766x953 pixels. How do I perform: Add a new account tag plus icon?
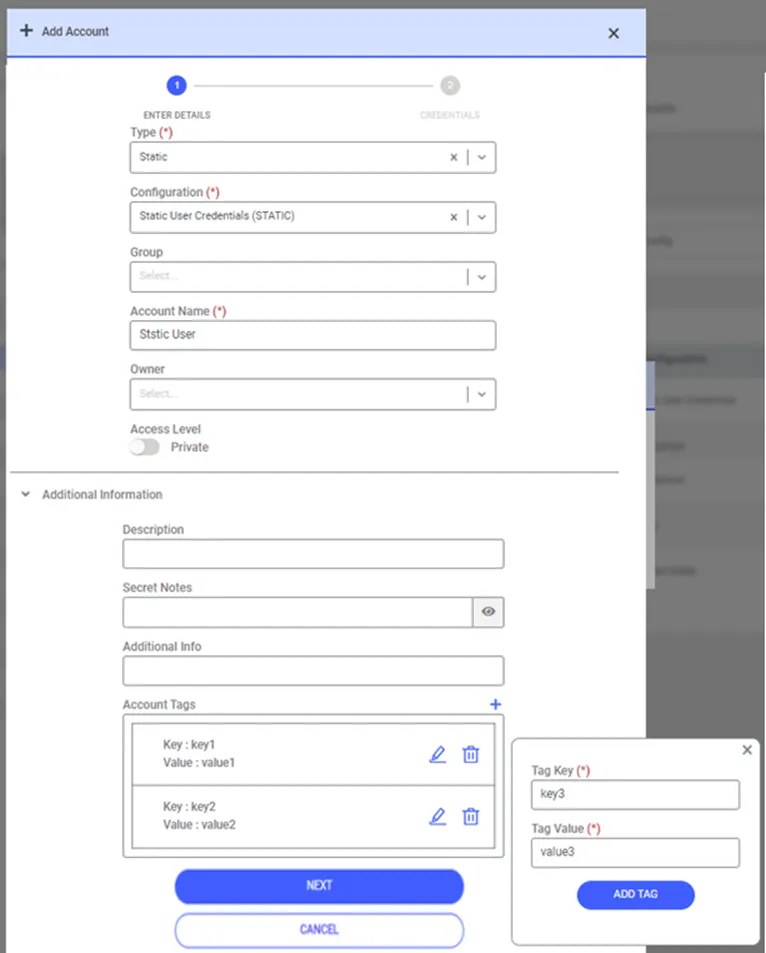pyautogui.click(x=495, y=704)
